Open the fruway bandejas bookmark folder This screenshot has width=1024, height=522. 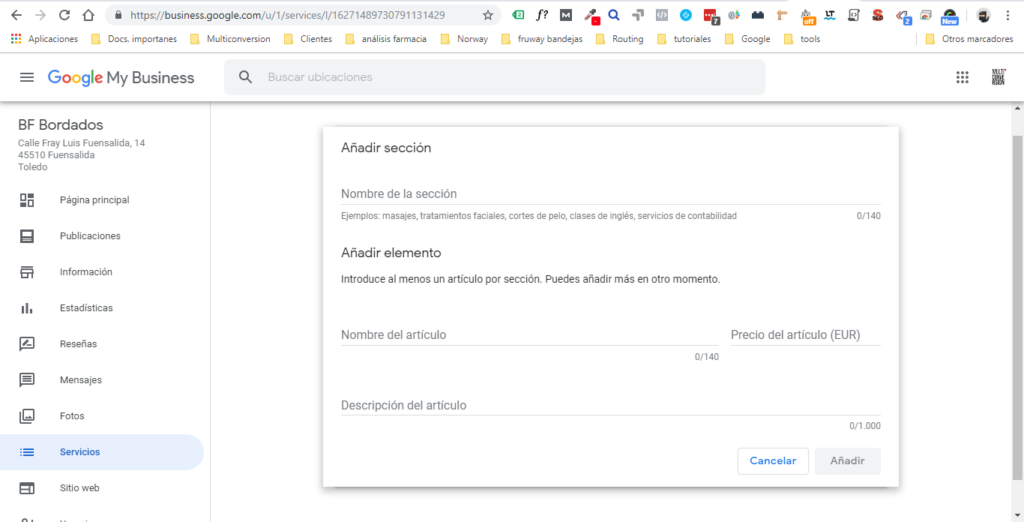point(541,39)
